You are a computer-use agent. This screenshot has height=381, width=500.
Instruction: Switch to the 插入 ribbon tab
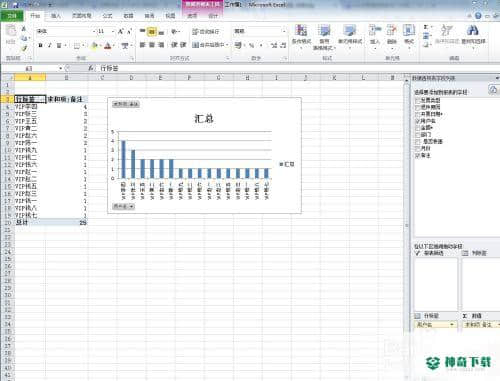click(56, 16)
